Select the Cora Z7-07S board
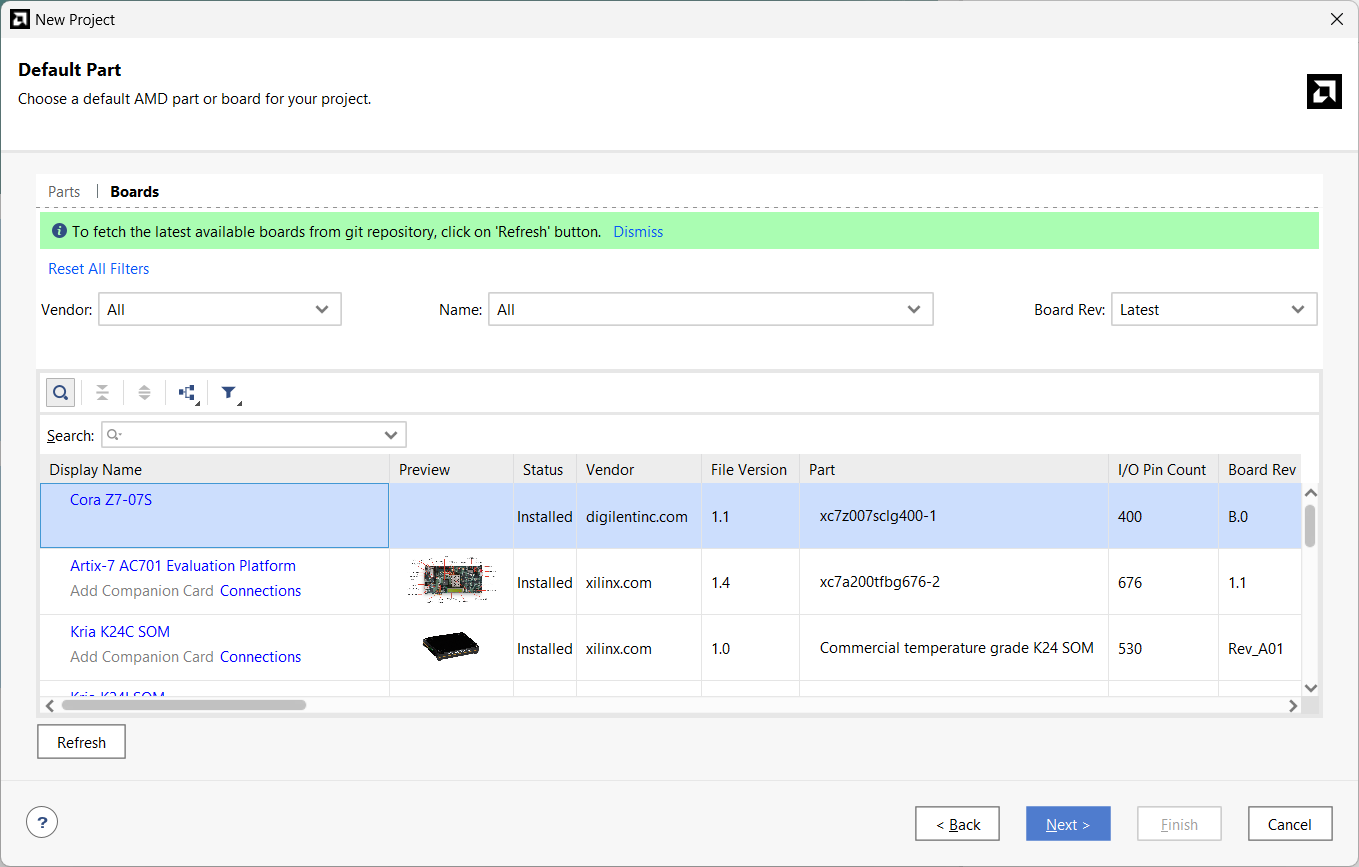The height and width of the screenshot is (867, 1359). tap(111, 500)
